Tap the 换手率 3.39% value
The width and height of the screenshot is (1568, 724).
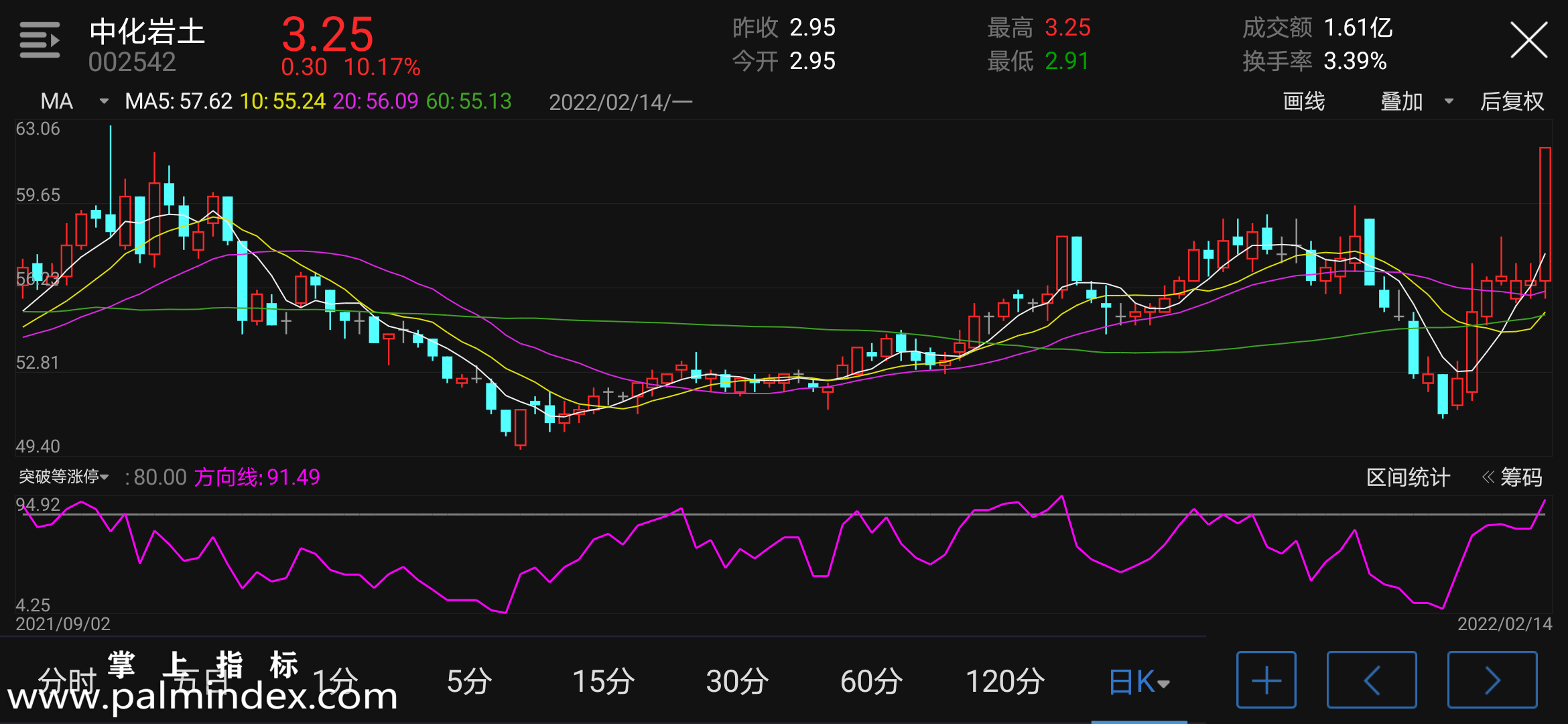coord(1314,61)
